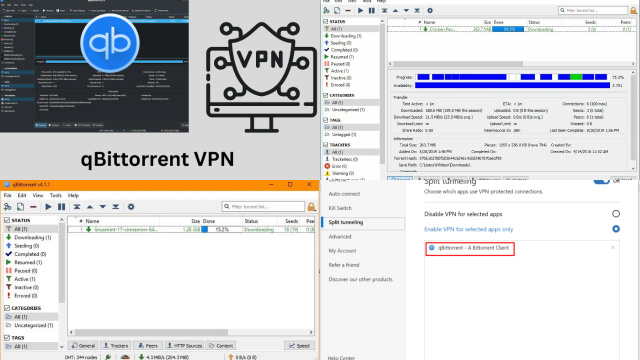Click Add torrent link icon in v4.1.1 window
The height and width of the screenshot is (360, 640).
pos(7,207)
